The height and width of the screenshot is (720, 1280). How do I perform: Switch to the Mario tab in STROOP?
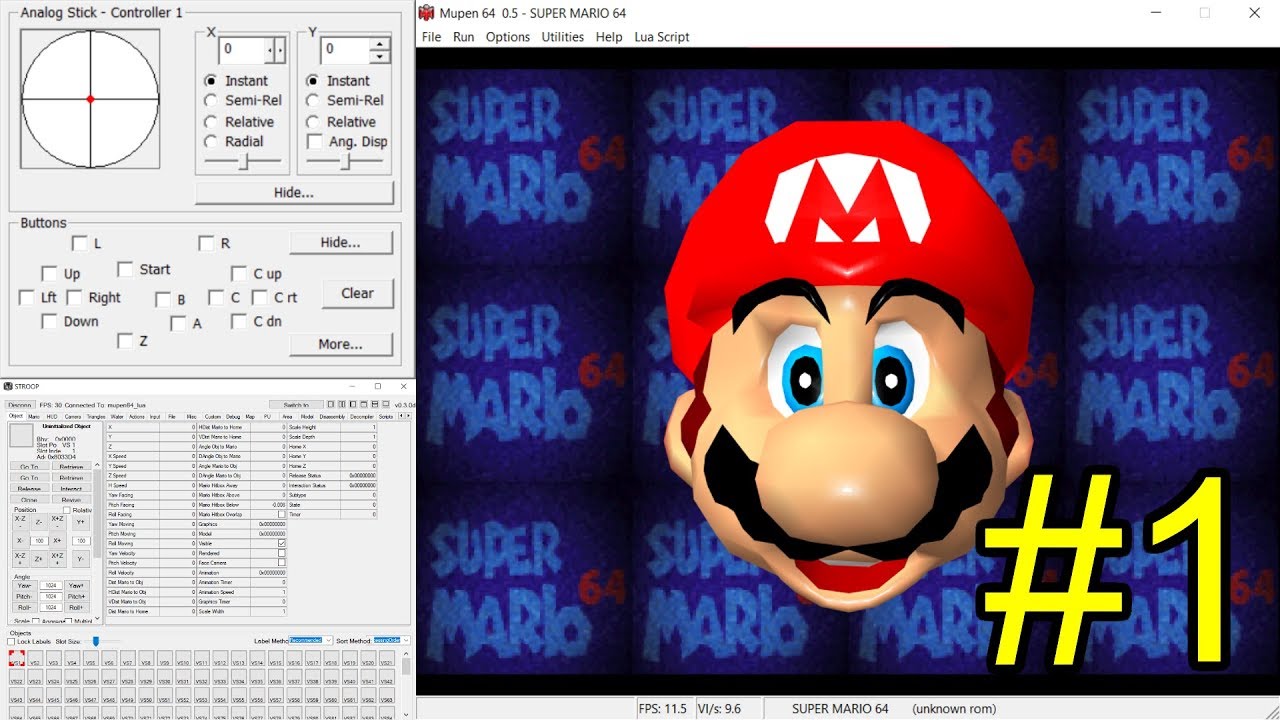click(x=33, y=416)
